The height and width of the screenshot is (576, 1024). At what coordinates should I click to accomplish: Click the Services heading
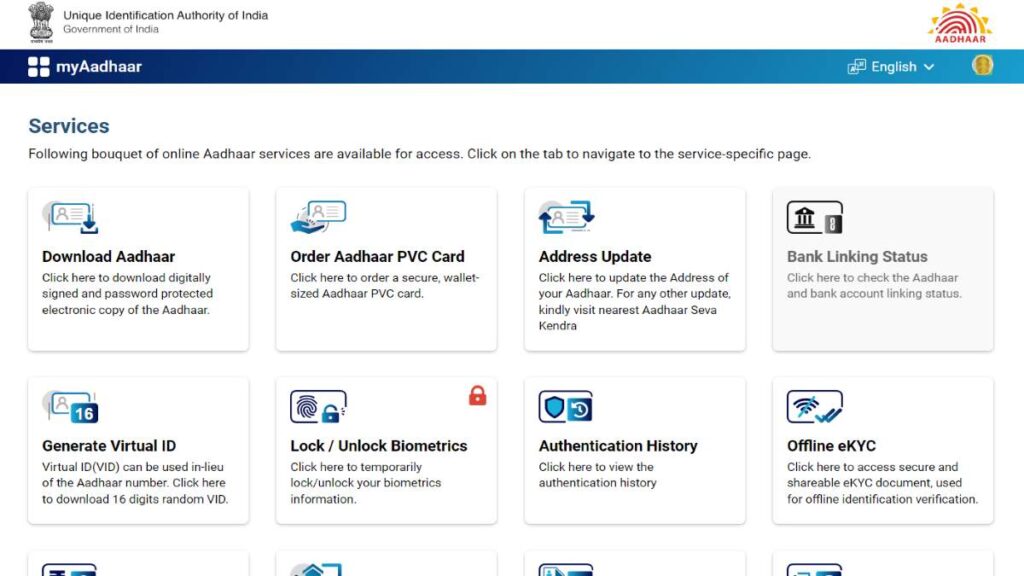[69, 126]
